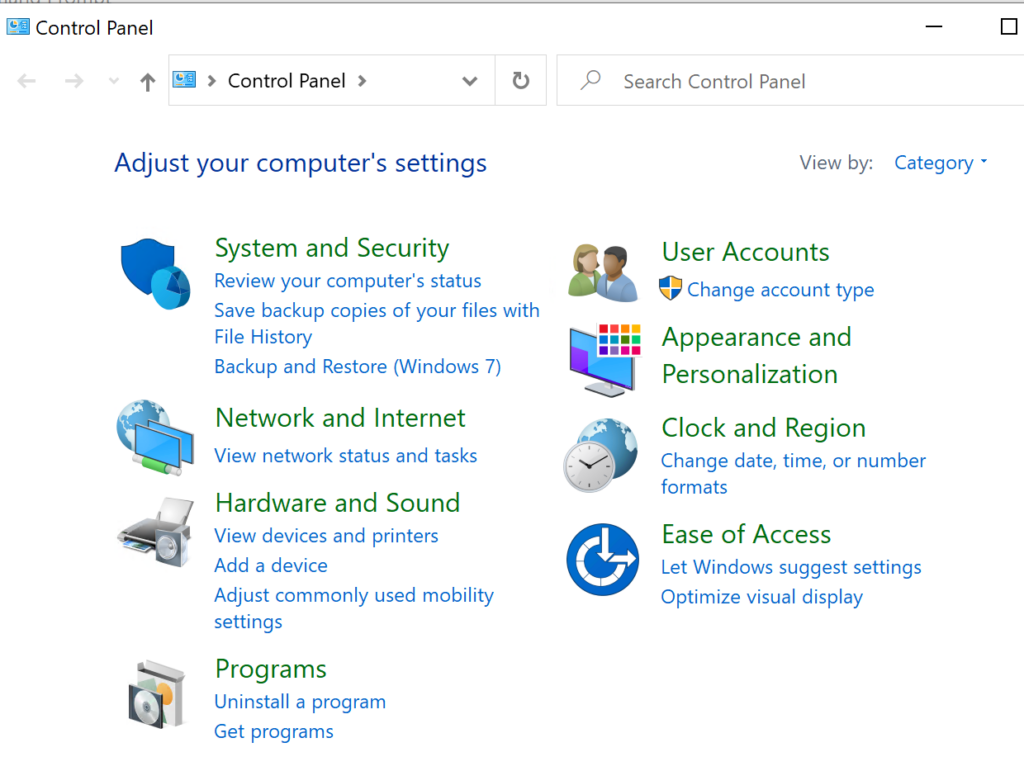The image size is (1024, 771).
Task: Click Control Panel breadcrumb in address bar
Action: pos(286,81)
